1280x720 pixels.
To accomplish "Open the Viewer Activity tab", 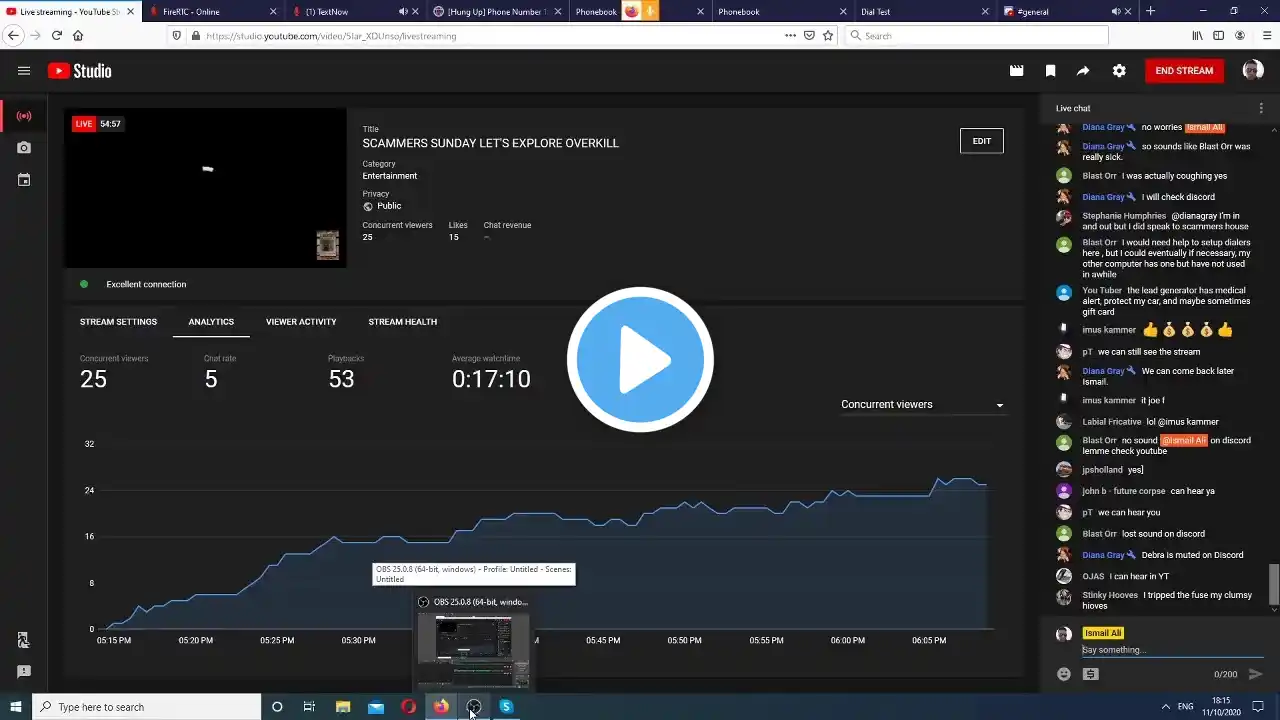I will (x=301, y=322).
